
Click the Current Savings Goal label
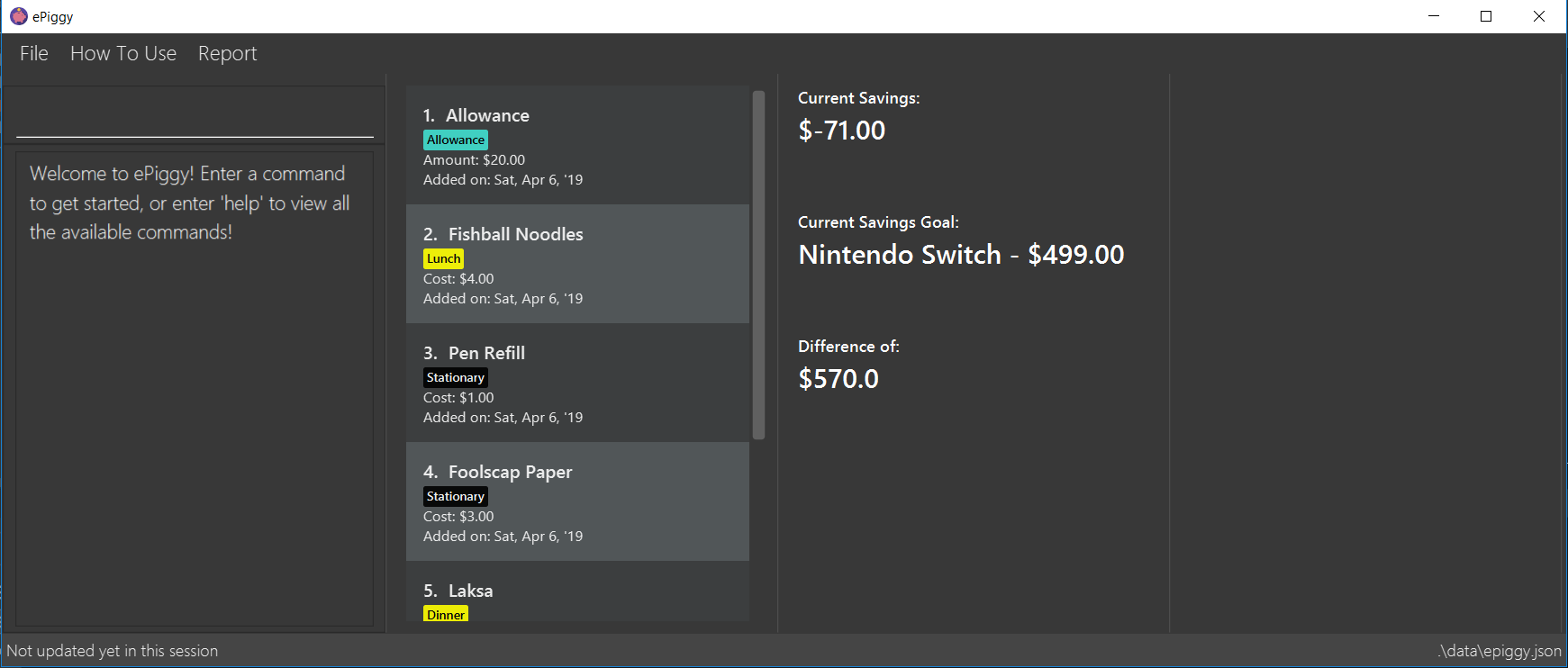(x=878, y=222)
